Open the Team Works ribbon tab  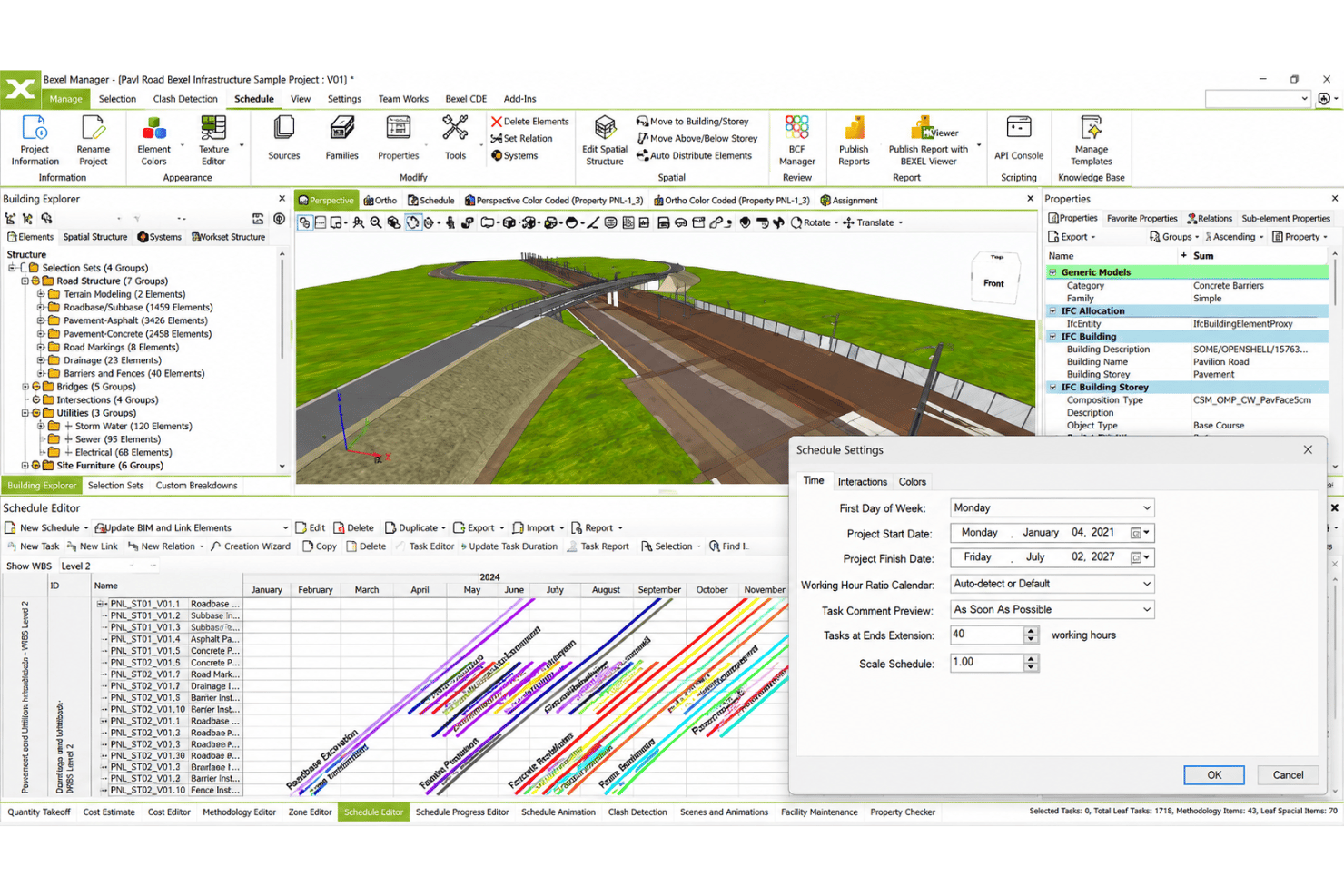[x=403, y=99]
